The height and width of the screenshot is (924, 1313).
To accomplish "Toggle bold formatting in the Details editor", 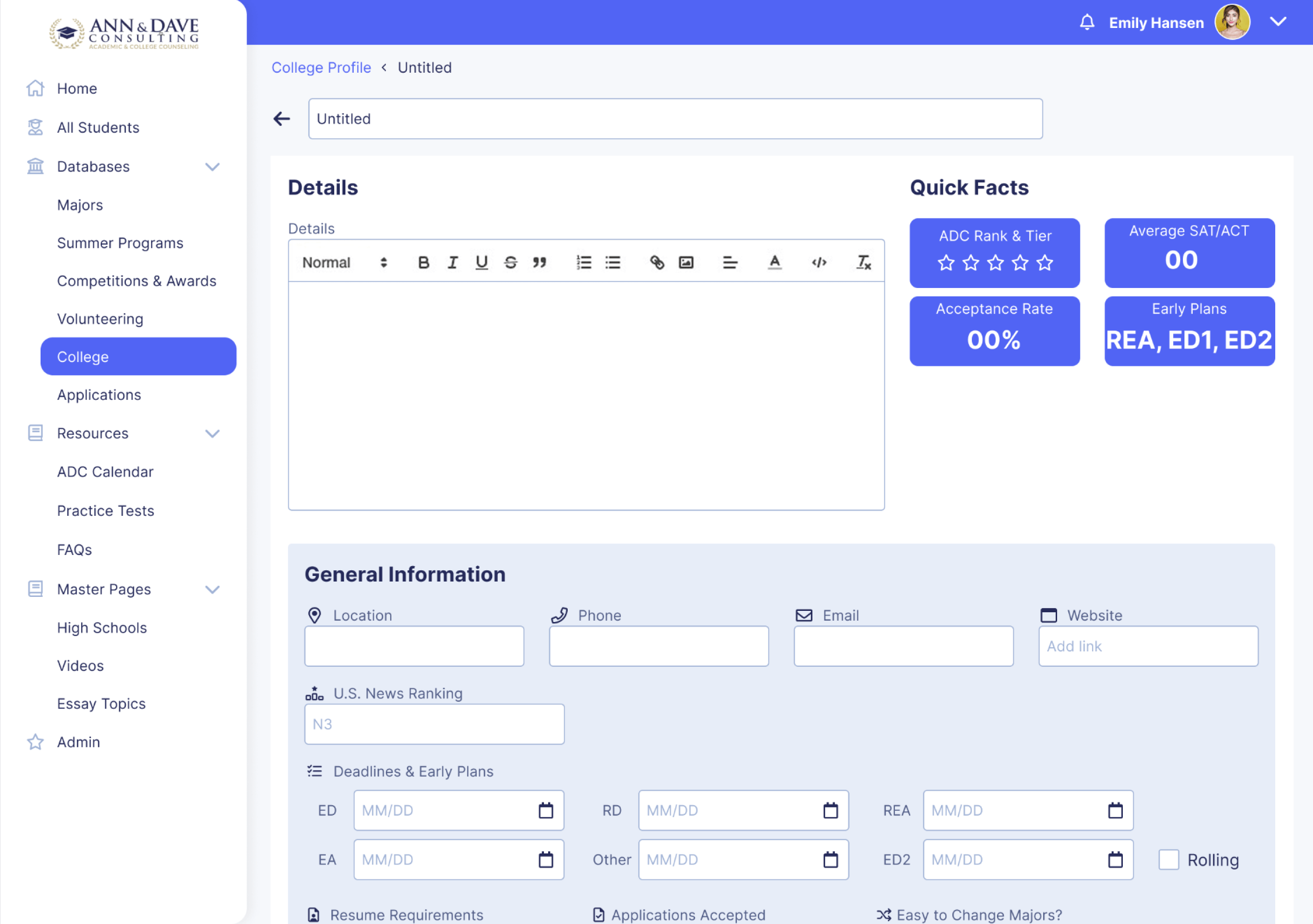I will coord(423,262).
